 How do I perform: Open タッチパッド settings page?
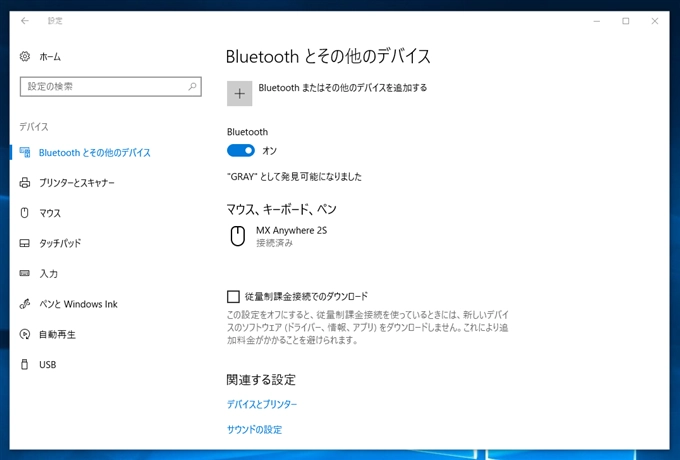(60, 243)
